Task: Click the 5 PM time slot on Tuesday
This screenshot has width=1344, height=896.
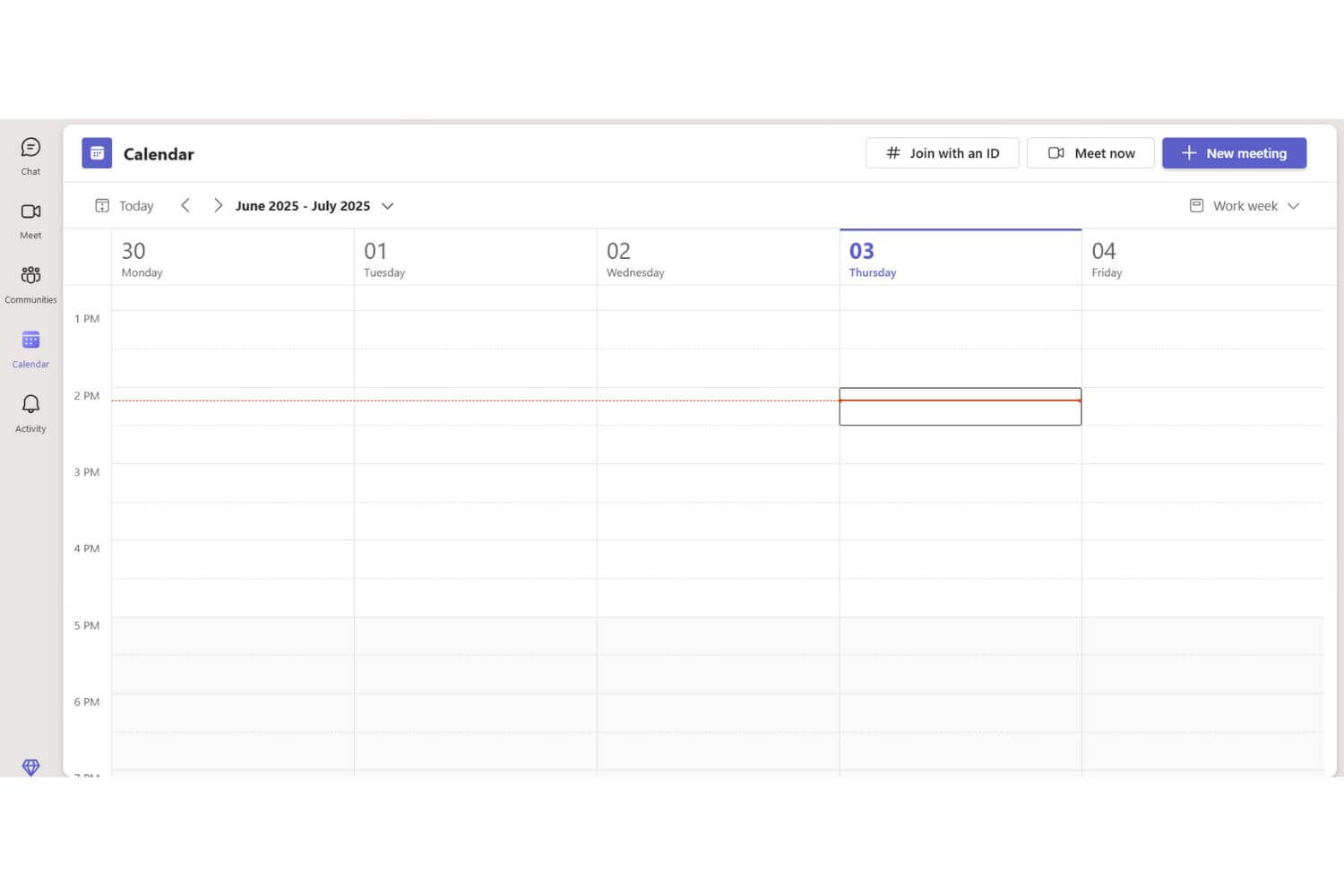Action: tap(475, 636)
